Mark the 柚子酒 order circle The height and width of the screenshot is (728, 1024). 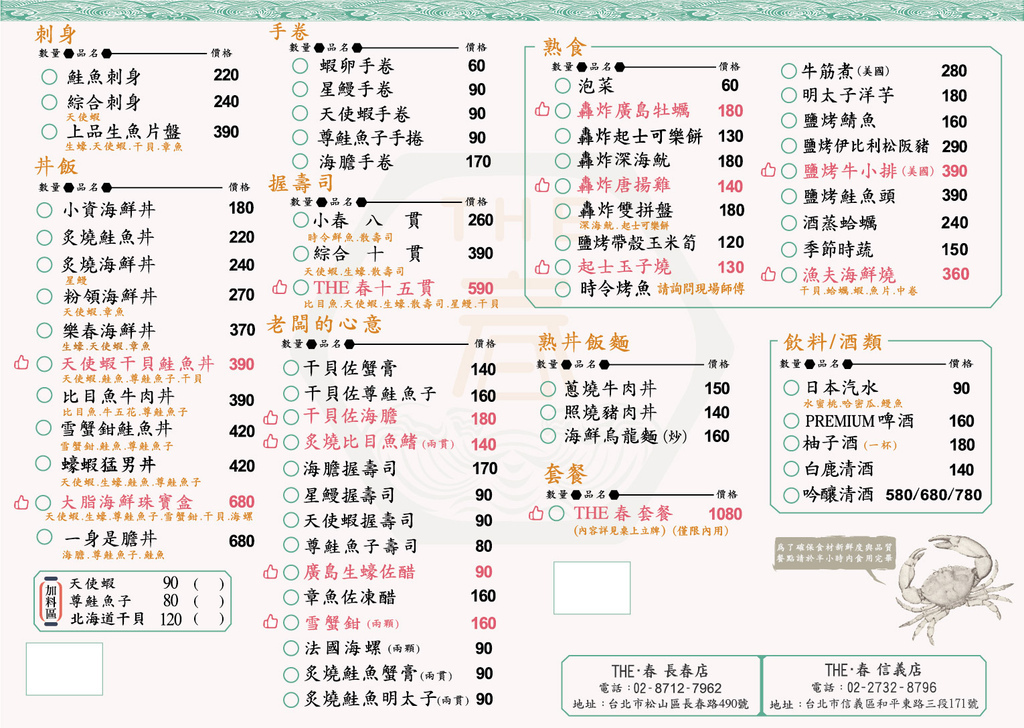coord(791,443)
